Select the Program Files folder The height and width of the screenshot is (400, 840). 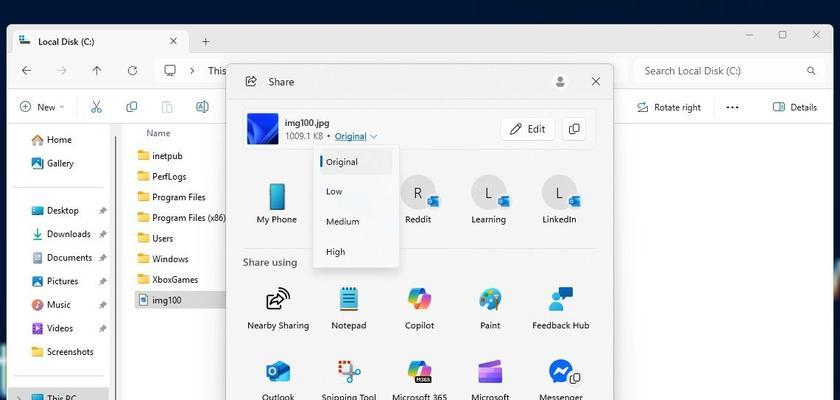coord(171,197)
